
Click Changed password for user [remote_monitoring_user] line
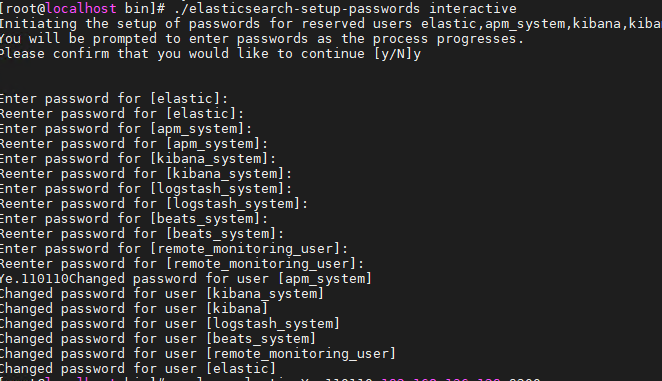[198, 354]
